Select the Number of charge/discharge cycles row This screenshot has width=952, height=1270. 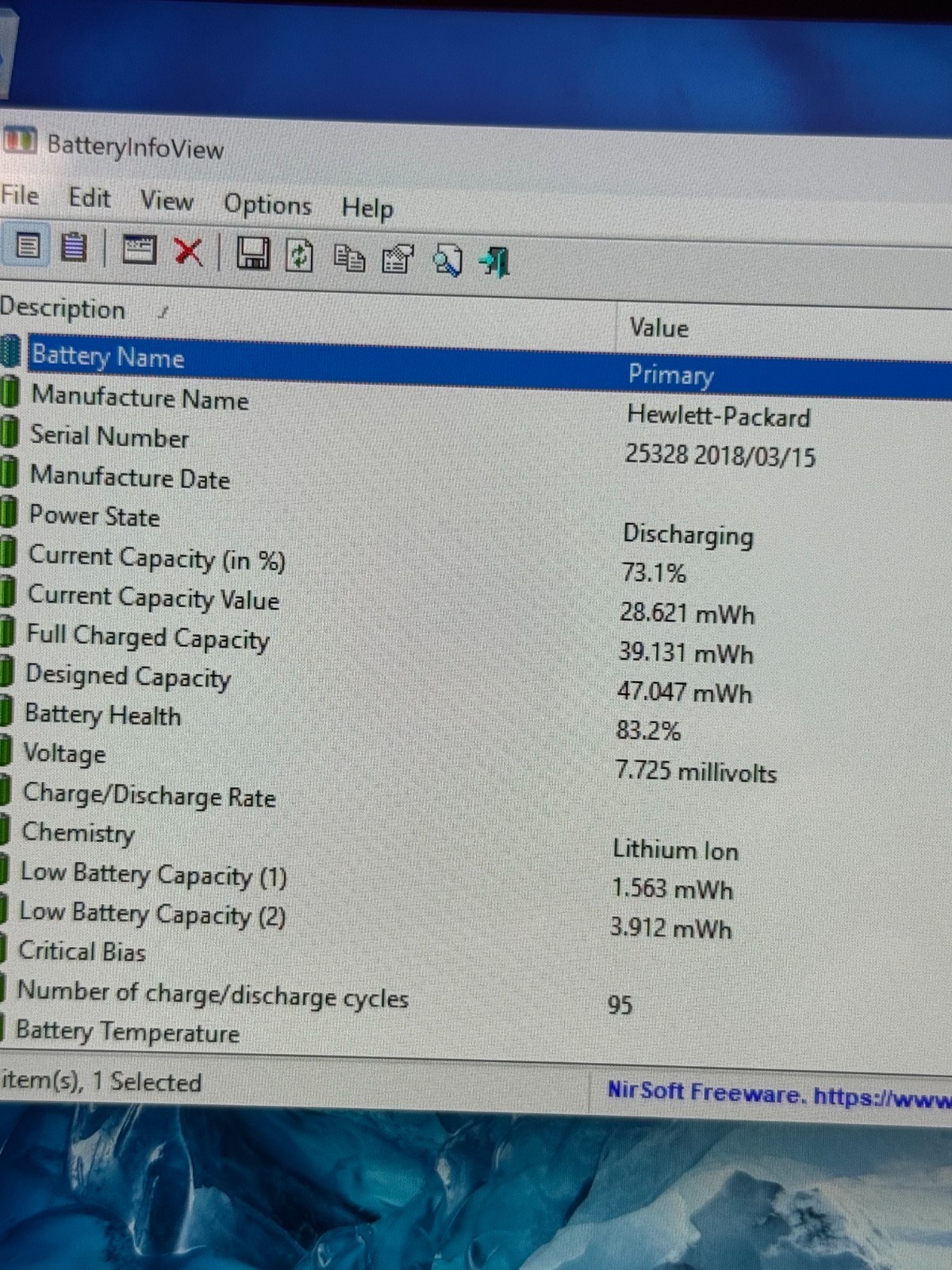point(476,1000)
